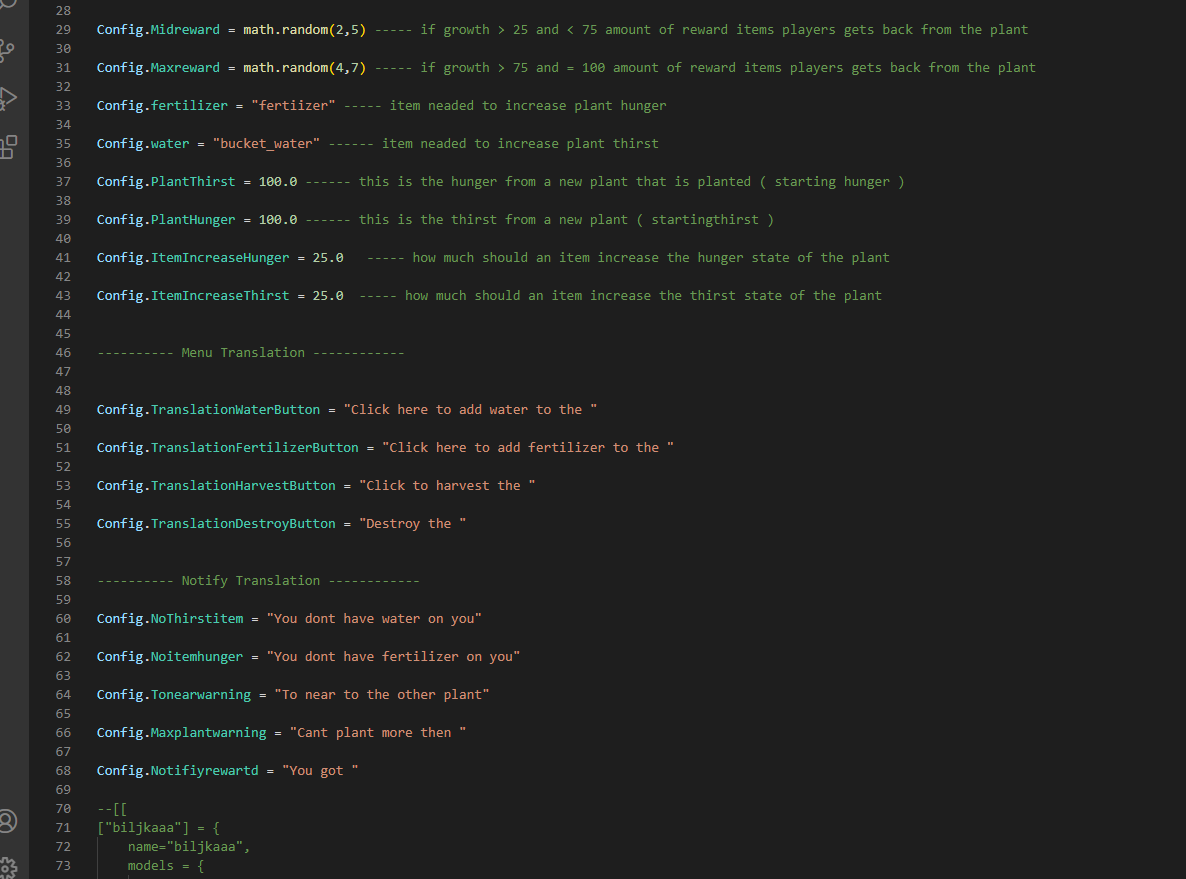Click "Config.fertilizer" in the editor

pos(162,105)
